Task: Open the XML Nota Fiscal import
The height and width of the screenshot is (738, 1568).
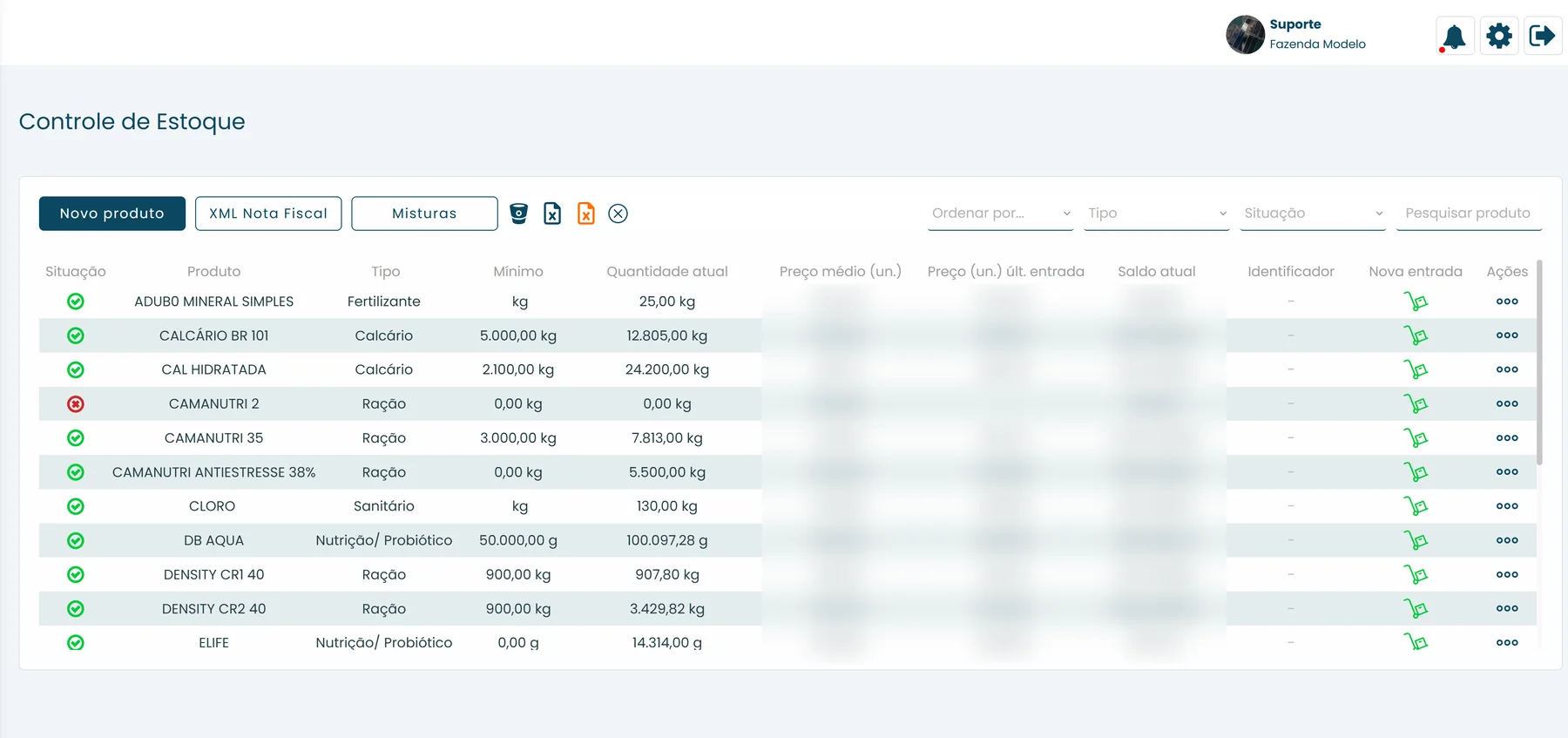Action: pos(268,213)
